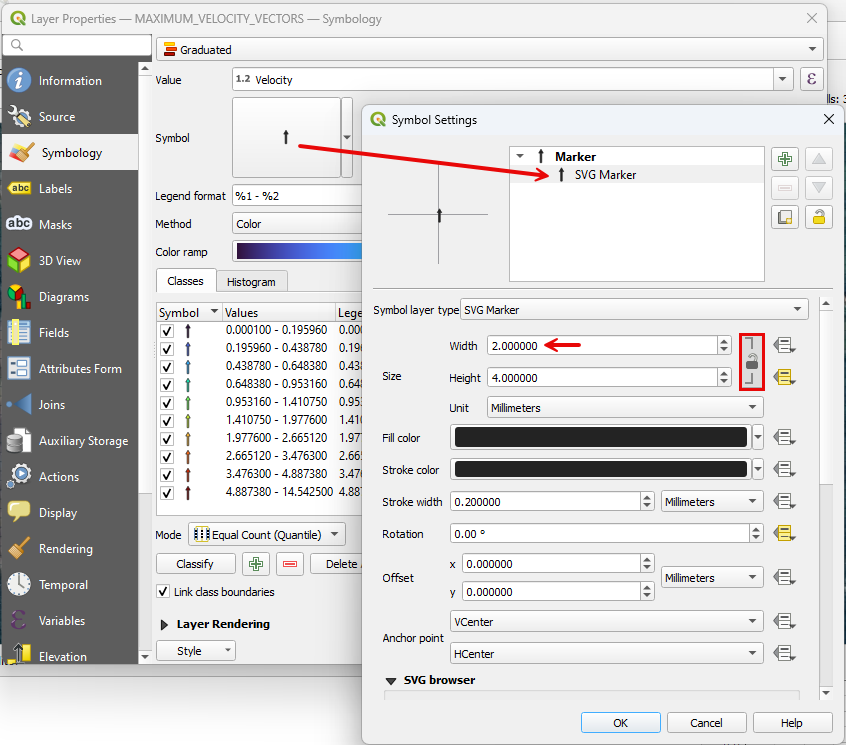Uncheck the 0.000100 - 0.195960 class

point(167,330)
